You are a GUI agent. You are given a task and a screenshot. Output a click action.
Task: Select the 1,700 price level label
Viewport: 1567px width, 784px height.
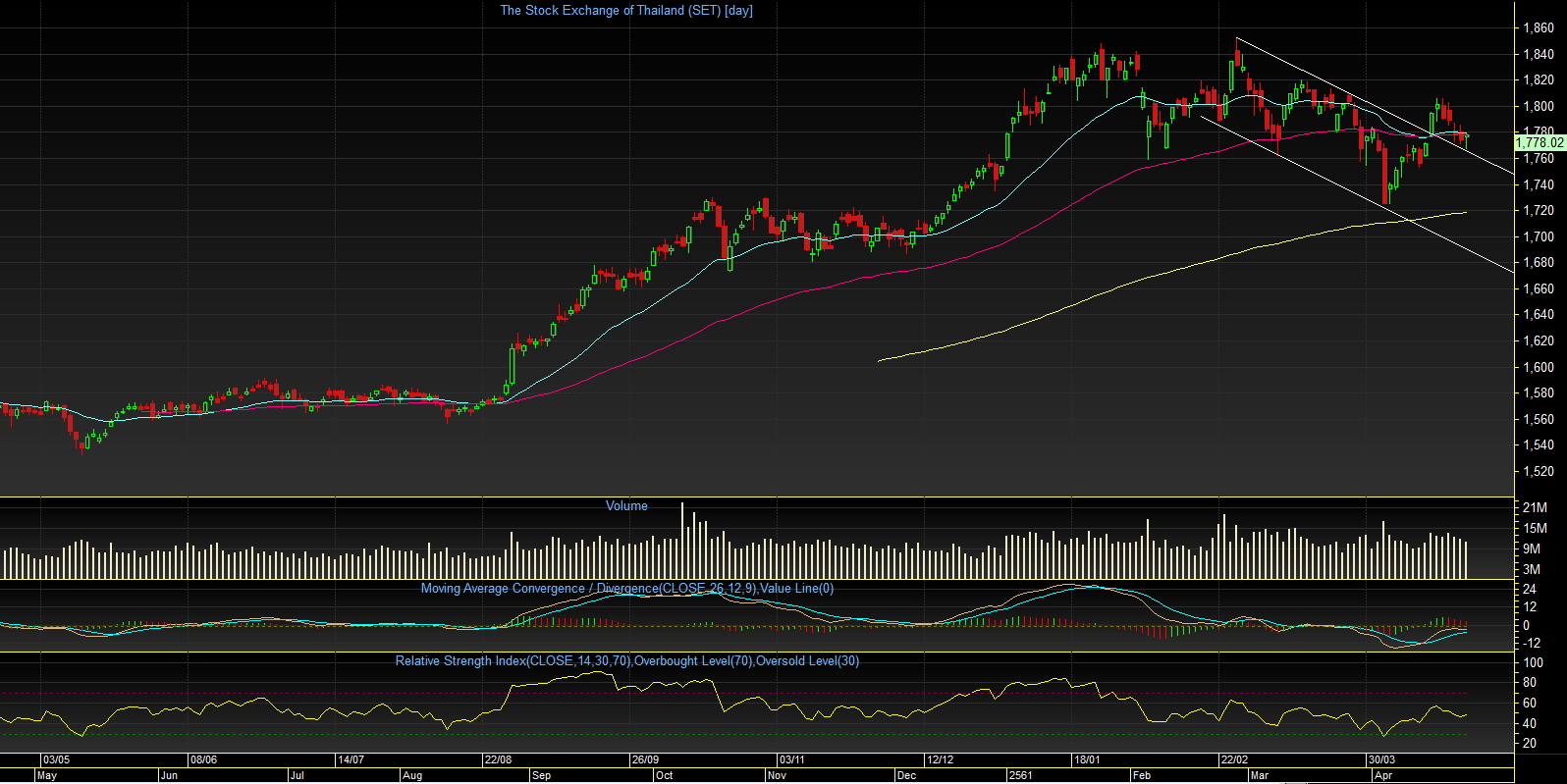click(1539, 236)
